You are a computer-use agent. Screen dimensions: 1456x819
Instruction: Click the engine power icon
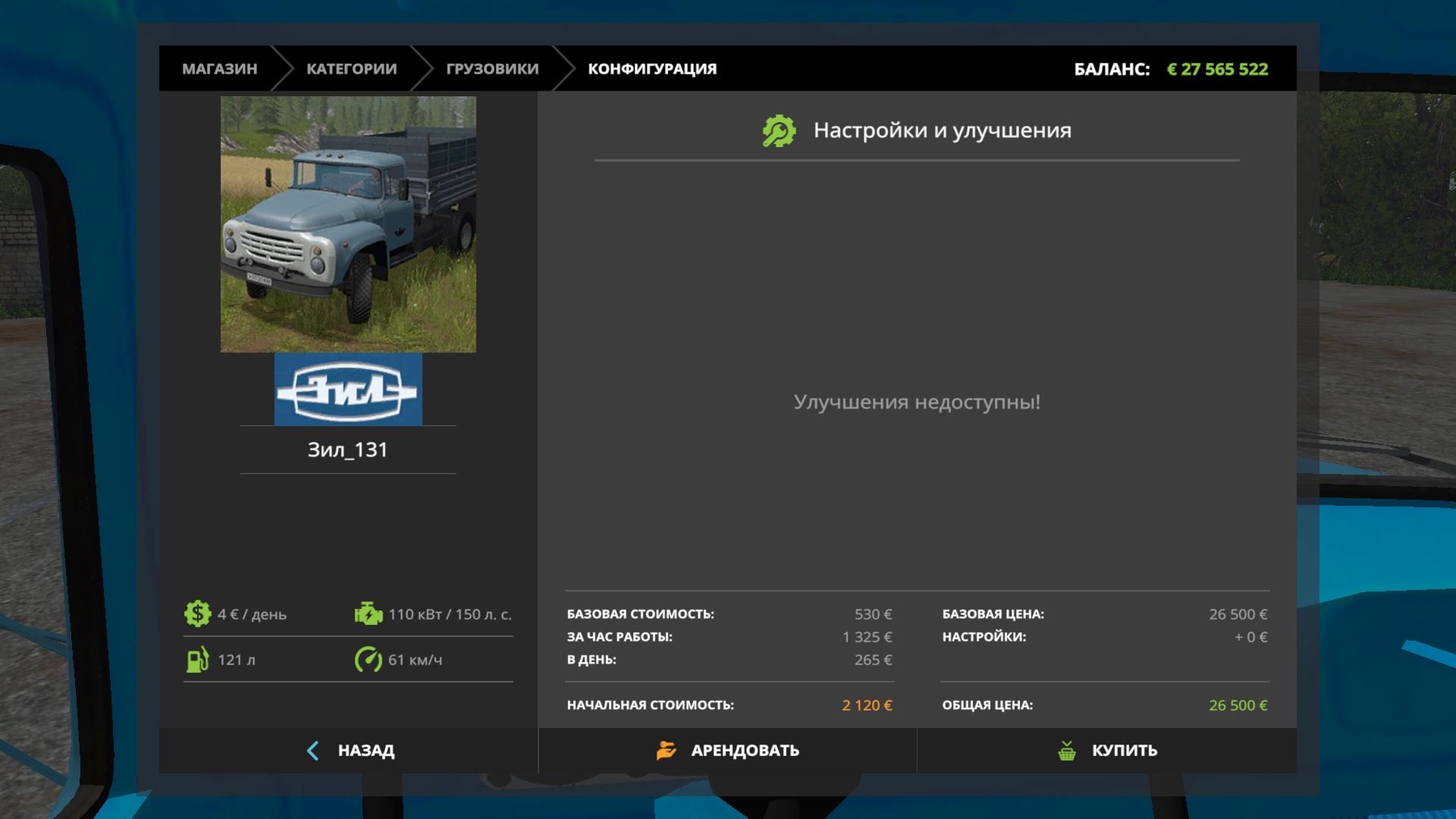(x=368, y=614)
